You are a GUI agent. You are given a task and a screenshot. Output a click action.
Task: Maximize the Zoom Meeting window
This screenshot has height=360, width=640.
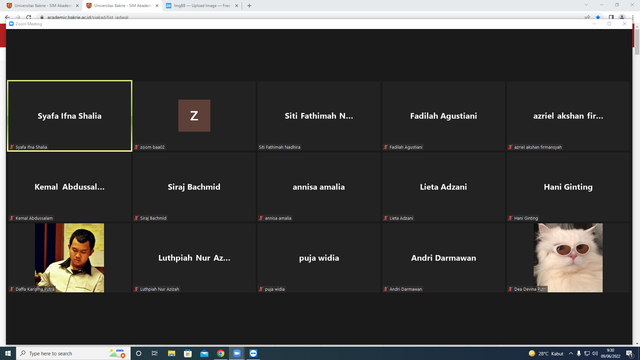pyautogui.click(x=609, y=24)
